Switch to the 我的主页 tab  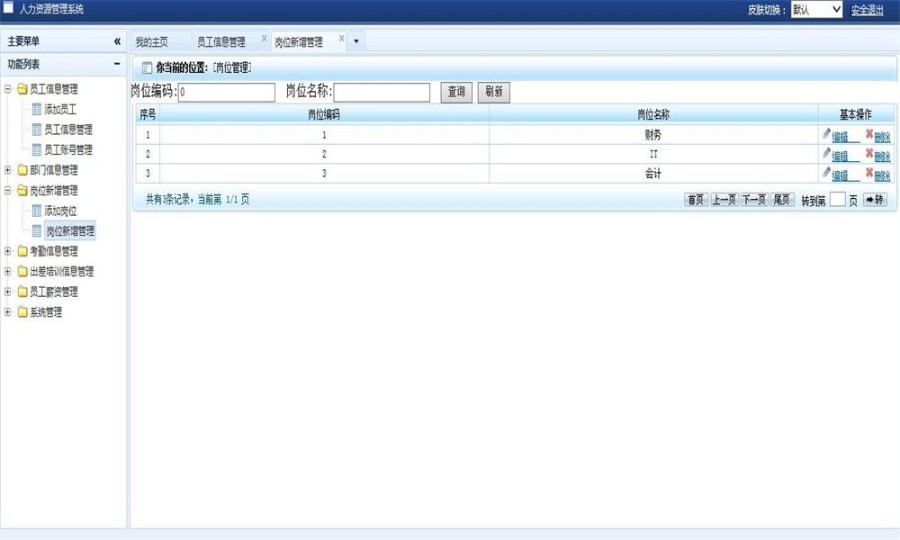click(x=152, y=42)
